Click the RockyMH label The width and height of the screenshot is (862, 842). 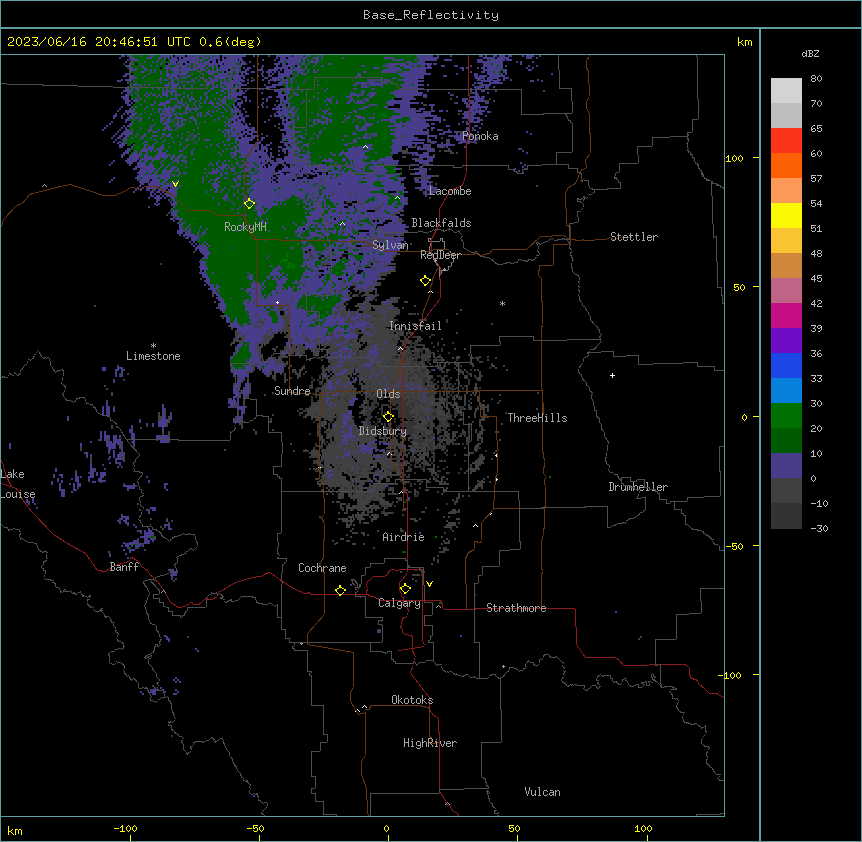click(x=245, y=227)
